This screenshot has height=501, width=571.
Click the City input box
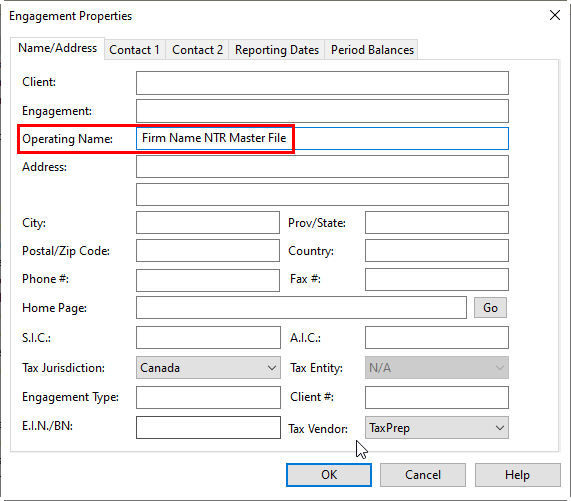[x=208, y=222]
